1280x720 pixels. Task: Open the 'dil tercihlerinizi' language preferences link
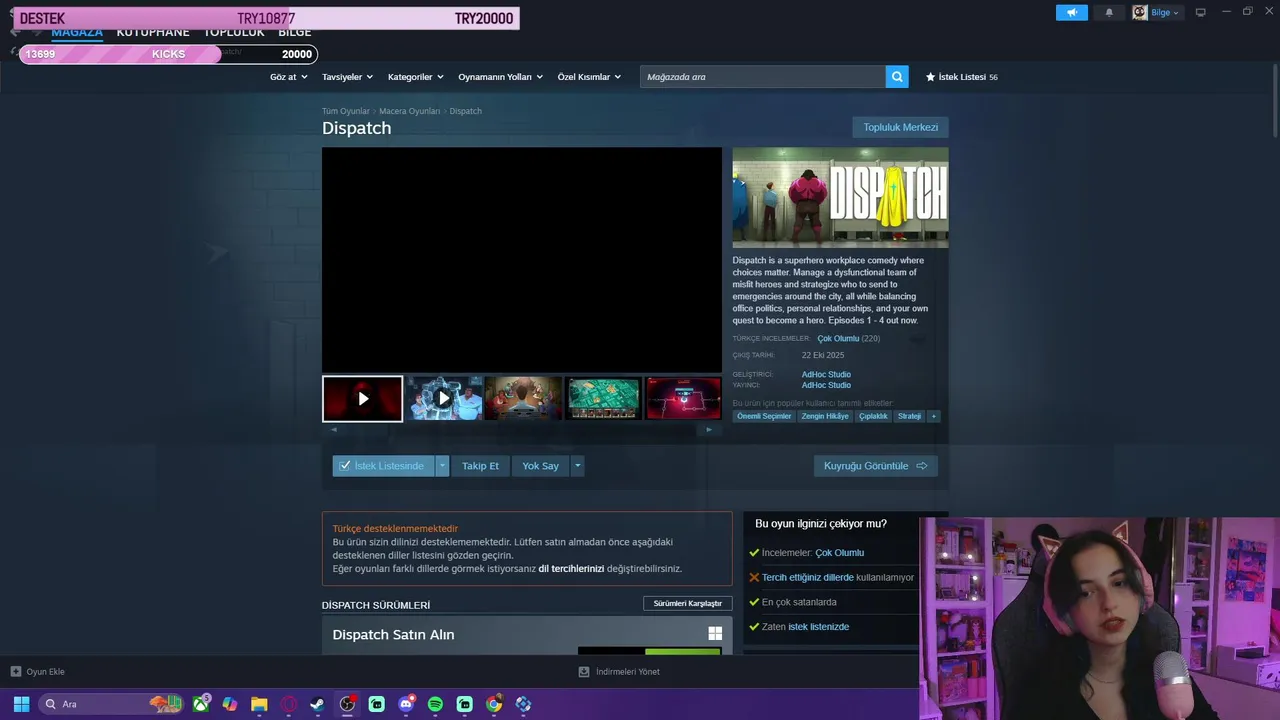pos(571,569)
